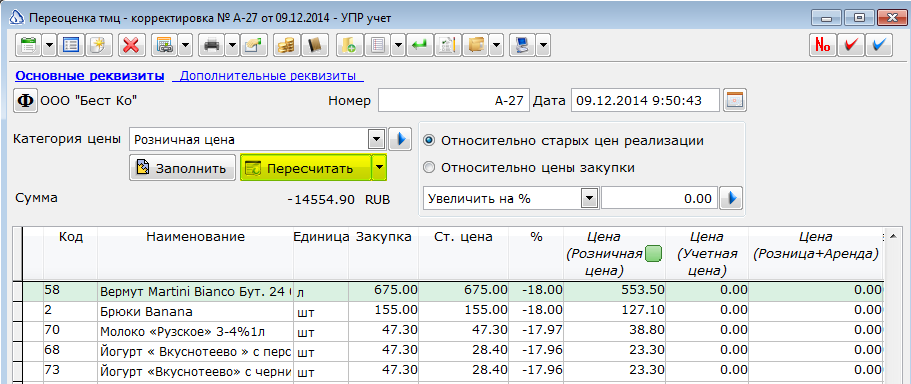Click the Цена (Учетная цена) column header

tap(706, 253)
